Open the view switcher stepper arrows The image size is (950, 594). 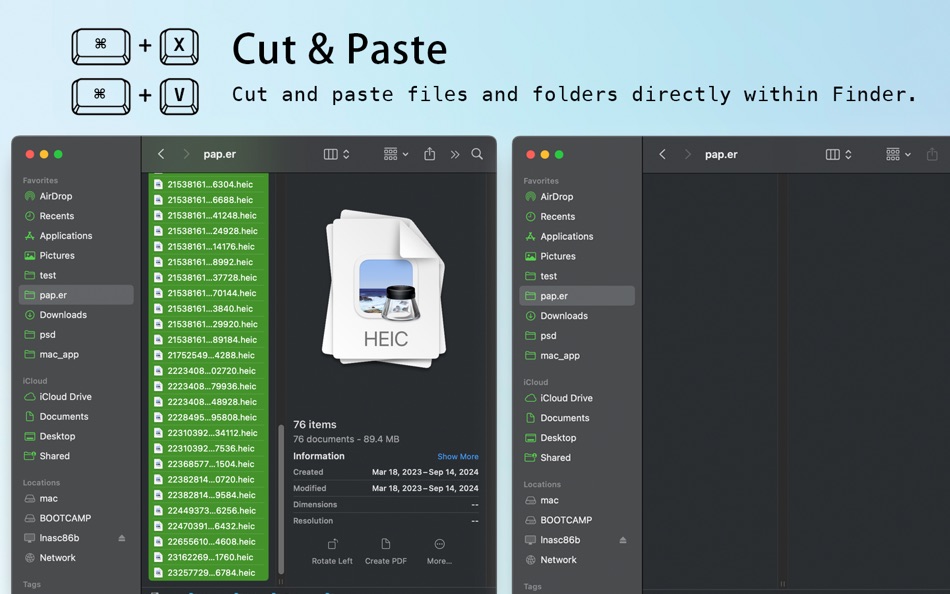coord(344,154)
